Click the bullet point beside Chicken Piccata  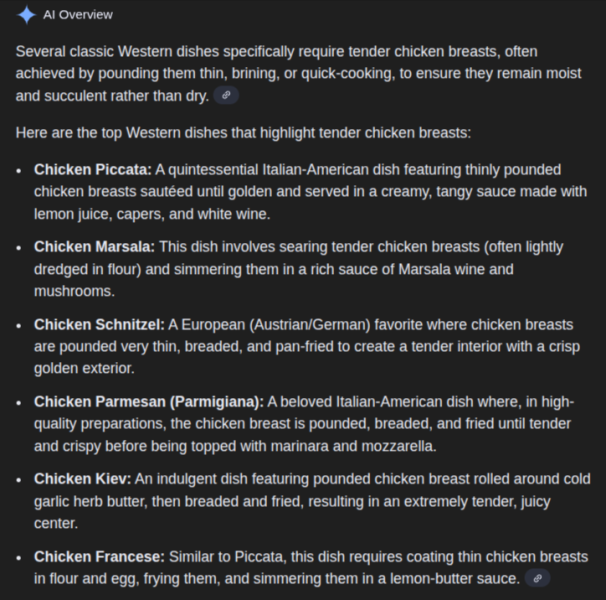click(19, 170)
